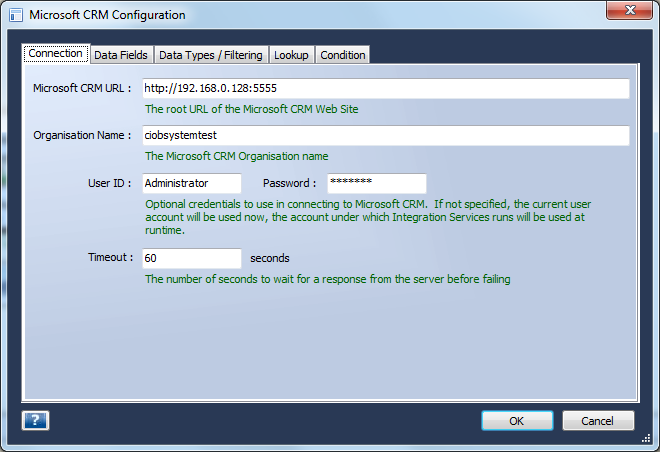The image size is (660, 452).
Task: Click the 'Microsoft CRM Configuration' title text
Action: tap(107, 15)
